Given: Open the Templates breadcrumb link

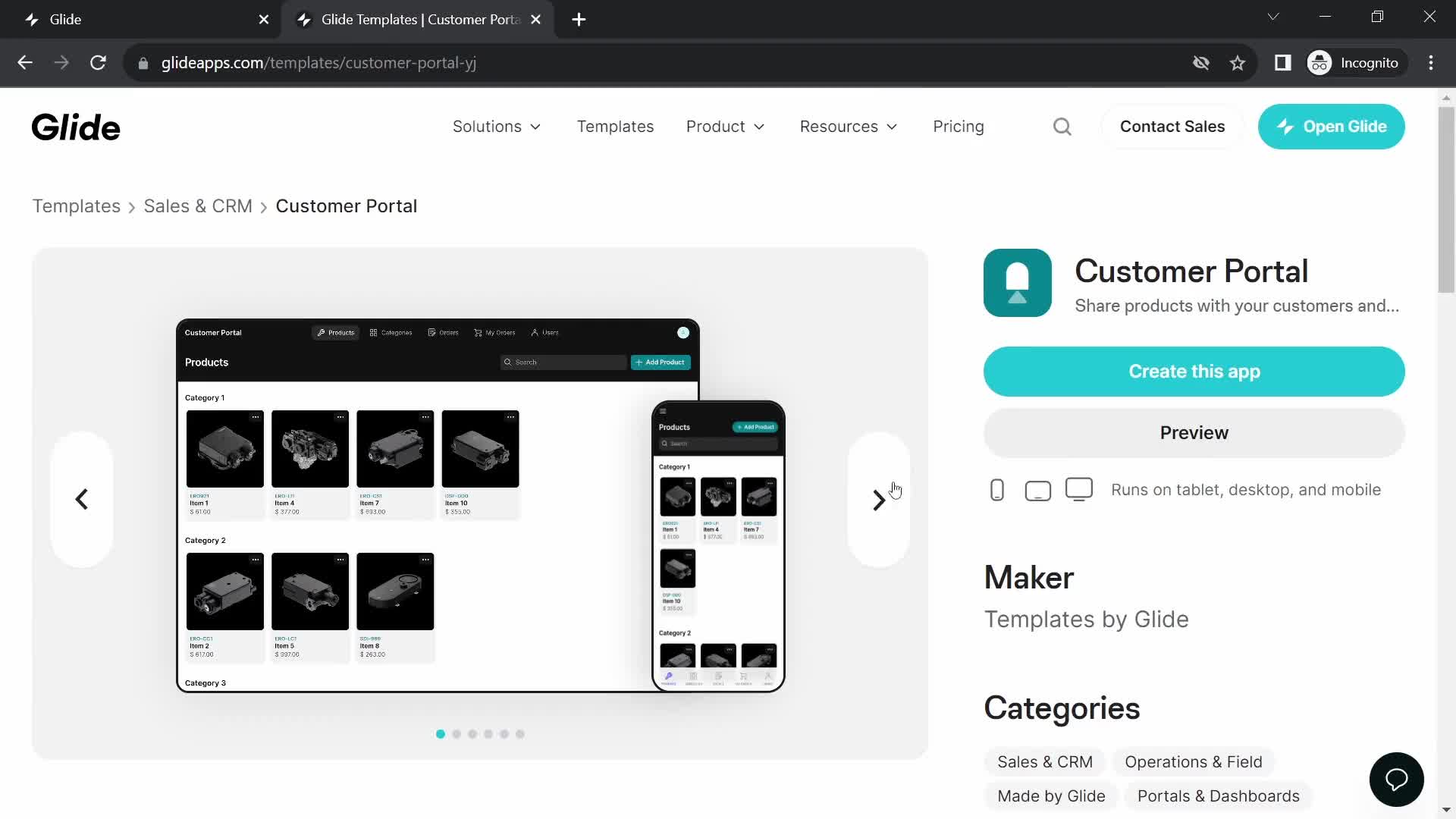Looking at the screenshot, I should [x=77, y=206].
